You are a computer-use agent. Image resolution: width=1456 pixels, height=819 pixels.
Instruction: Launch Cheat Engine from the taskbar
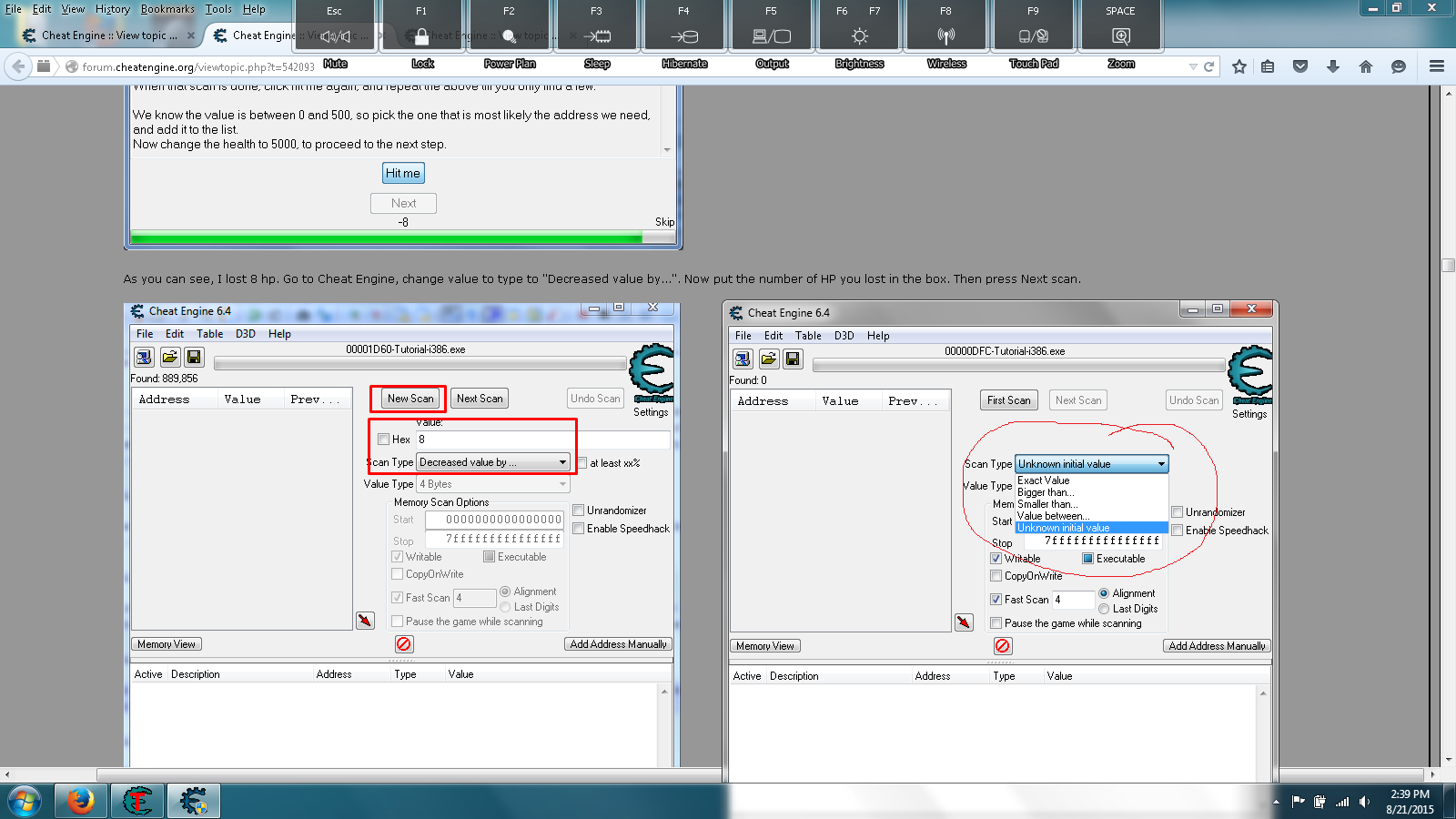click(192, 801)
